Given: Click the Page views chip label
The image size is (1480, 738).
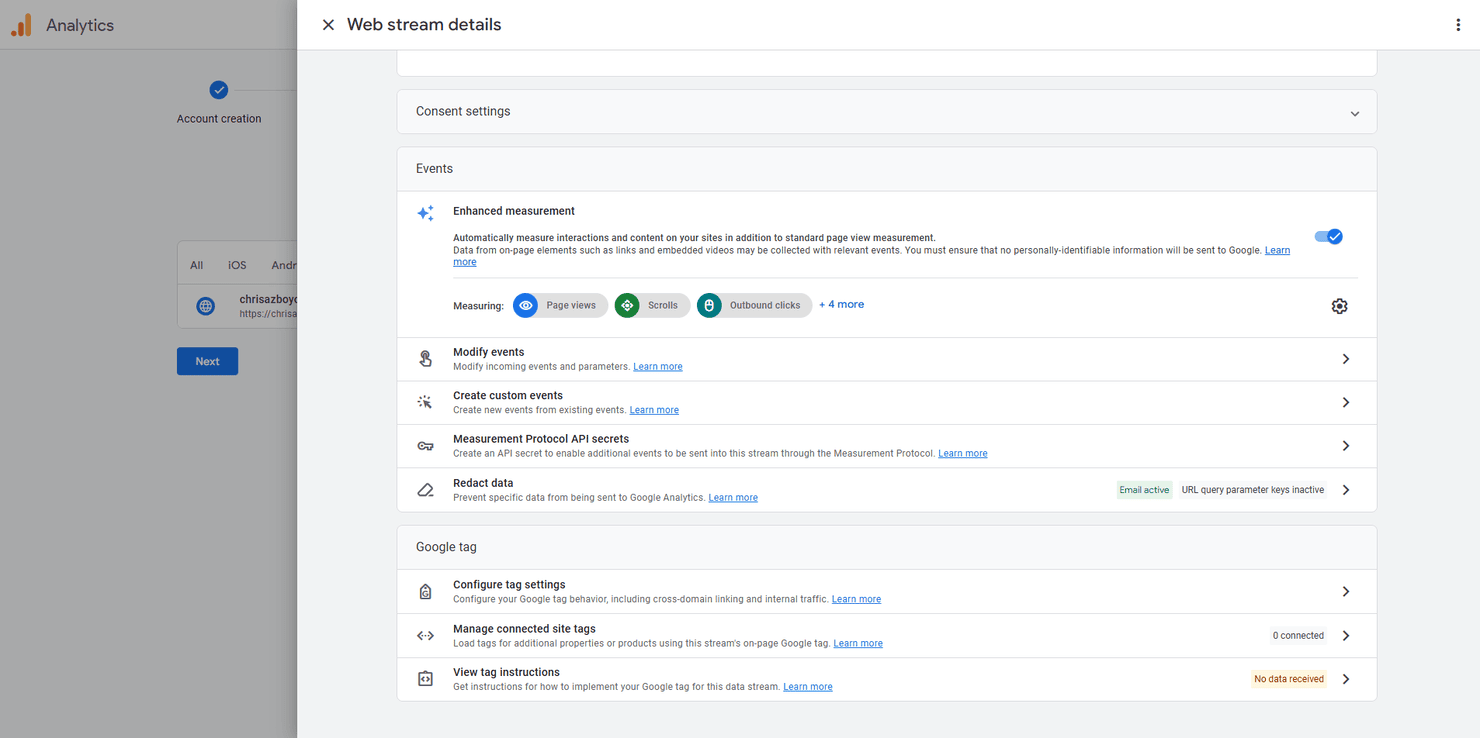Looking at the screenshot, I should (x=571, y=305).
